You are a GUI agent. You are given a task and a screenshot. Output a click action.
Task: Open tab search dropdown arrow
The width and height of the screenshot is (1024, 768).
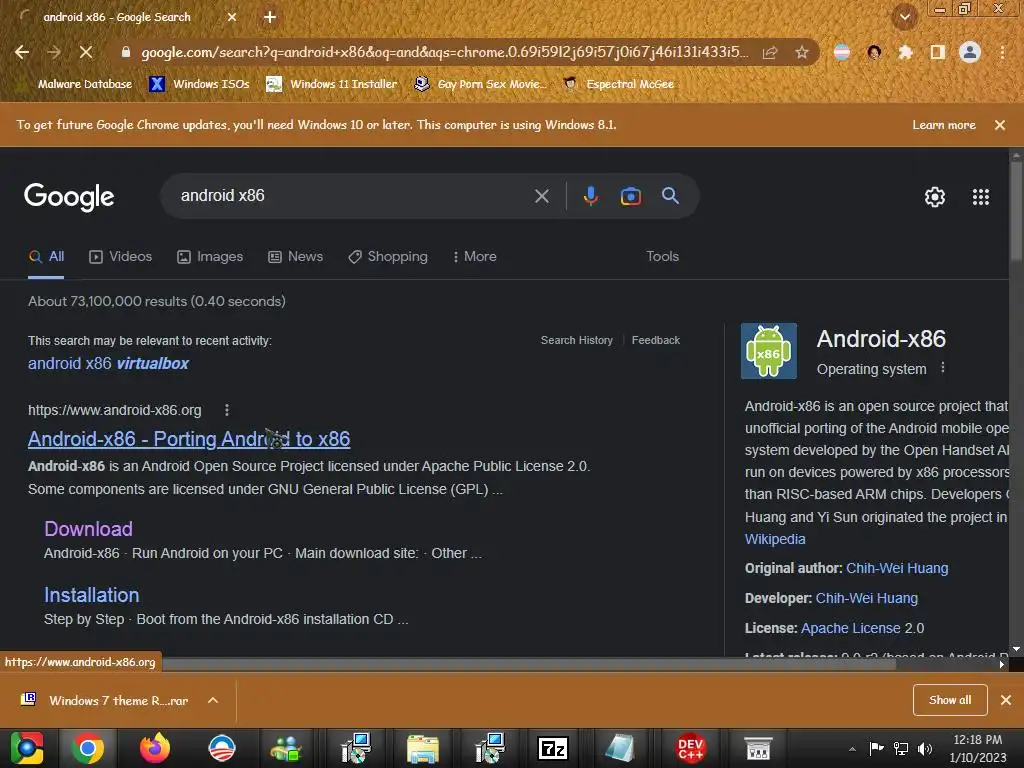point(905,18)
